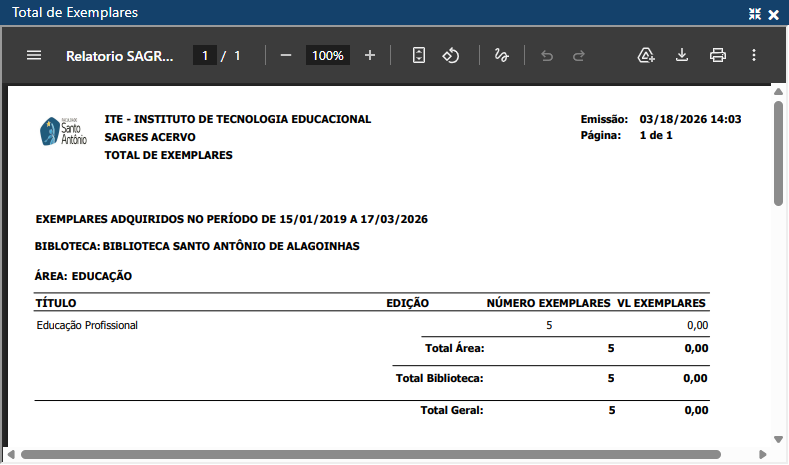Toggle fit to page view
This screenshot has width=789, height=465.
(419, 55)
